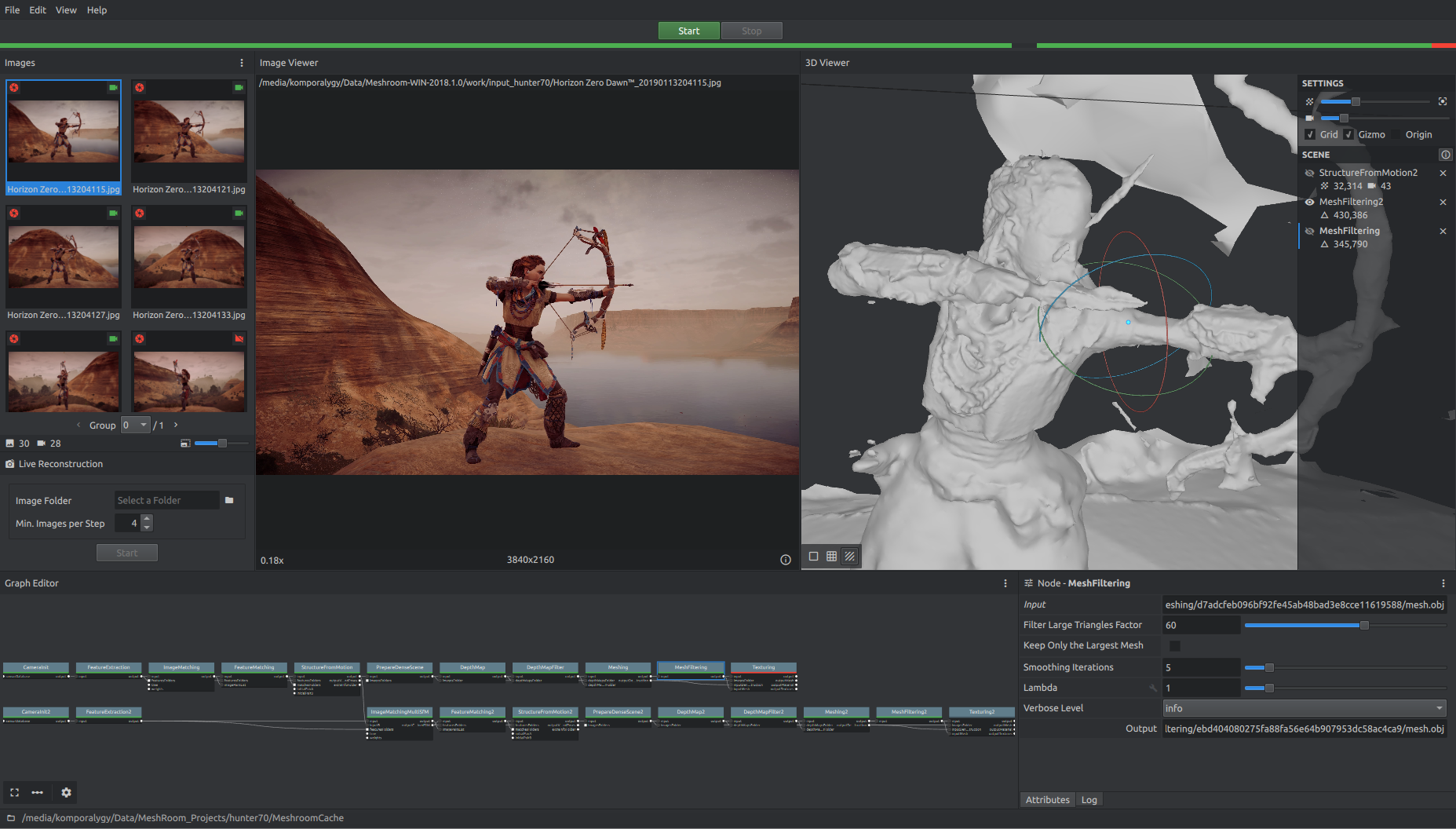Click the Output path field in Node panel
Image resolution: width=1456 pixels, height=829 pixels.
click(x=1305, y=729)
